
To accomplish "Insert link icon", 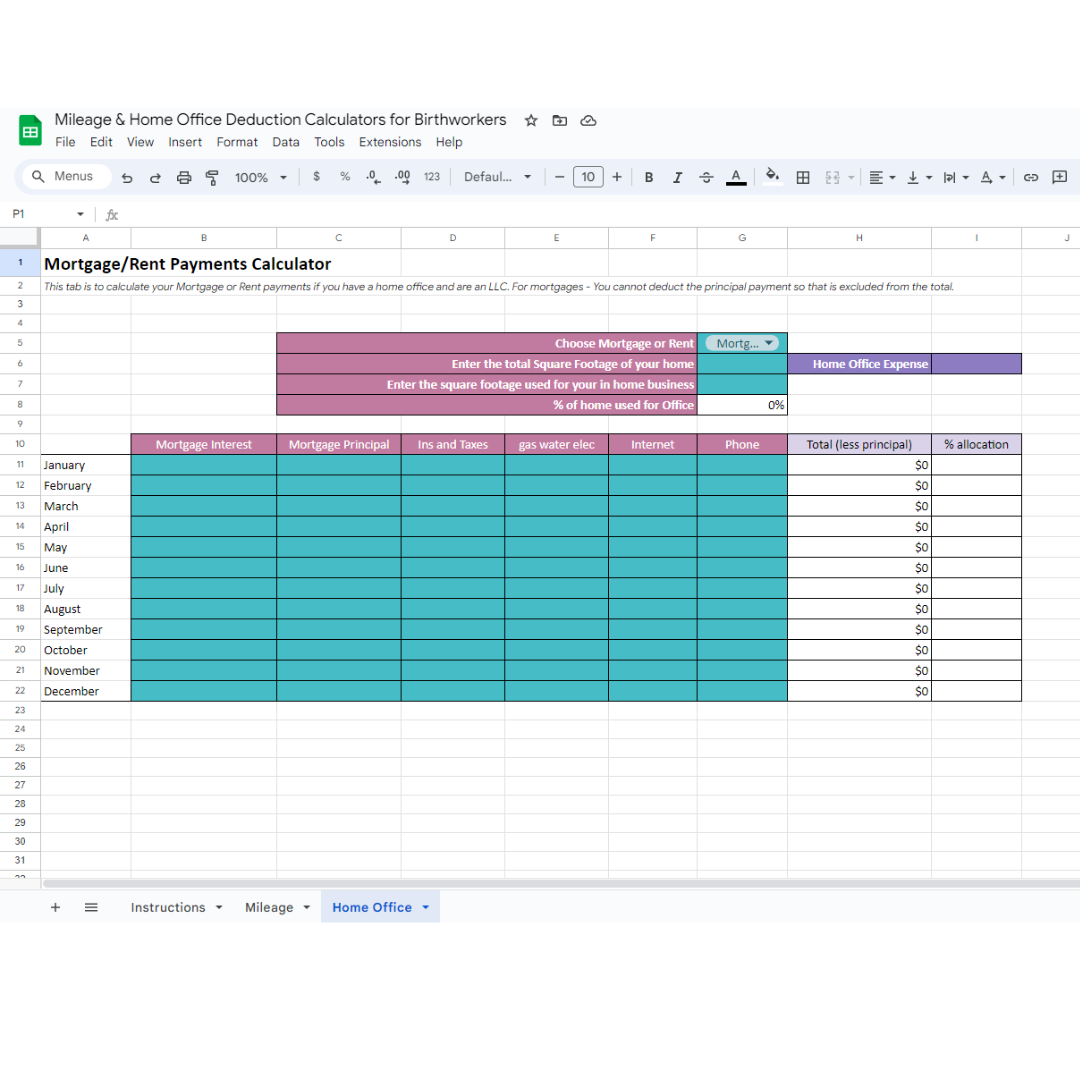I will coord(1030,178).
